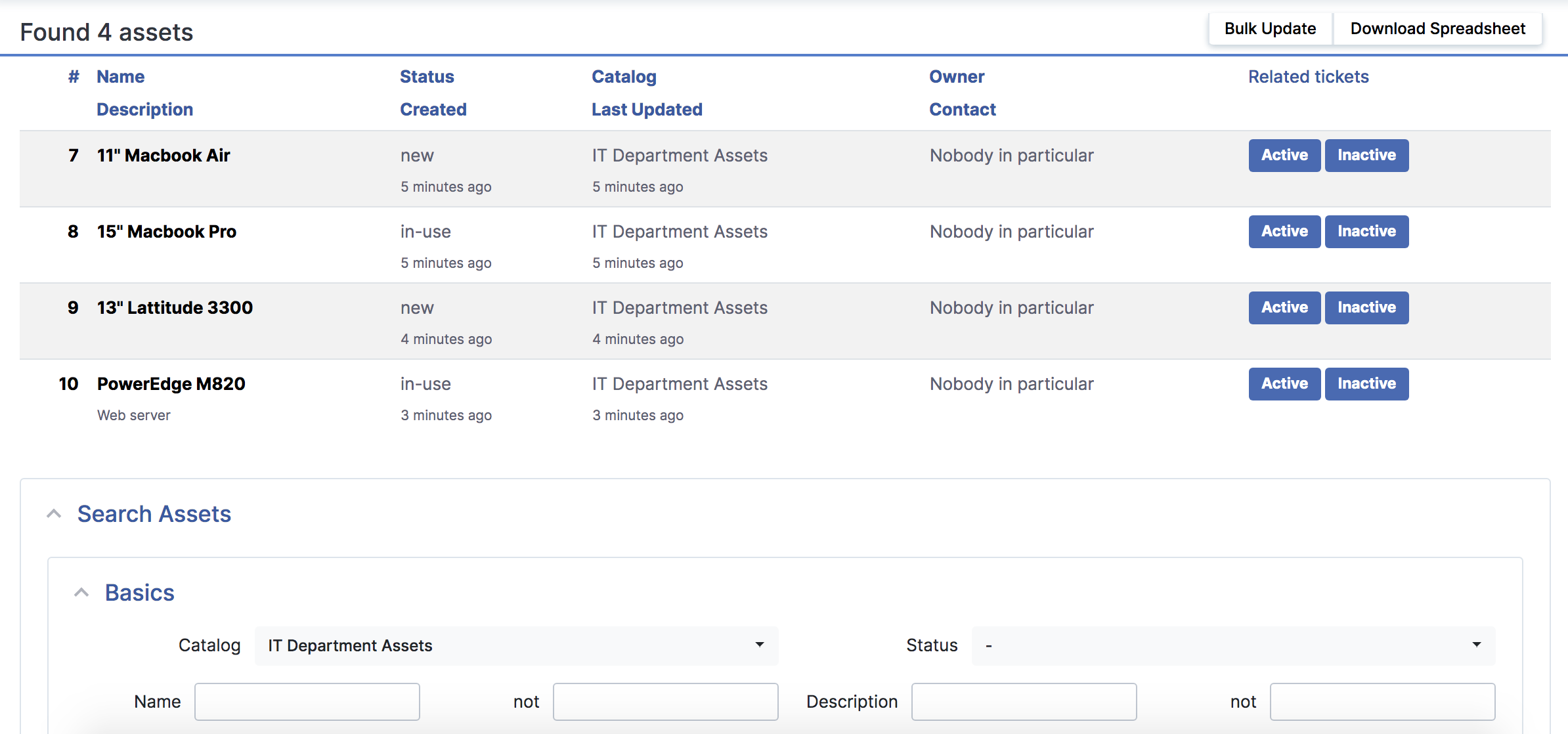Screen dimensions: 1568x734
Task: Sort assets by Last Updated
Action: tap(647, 109)
